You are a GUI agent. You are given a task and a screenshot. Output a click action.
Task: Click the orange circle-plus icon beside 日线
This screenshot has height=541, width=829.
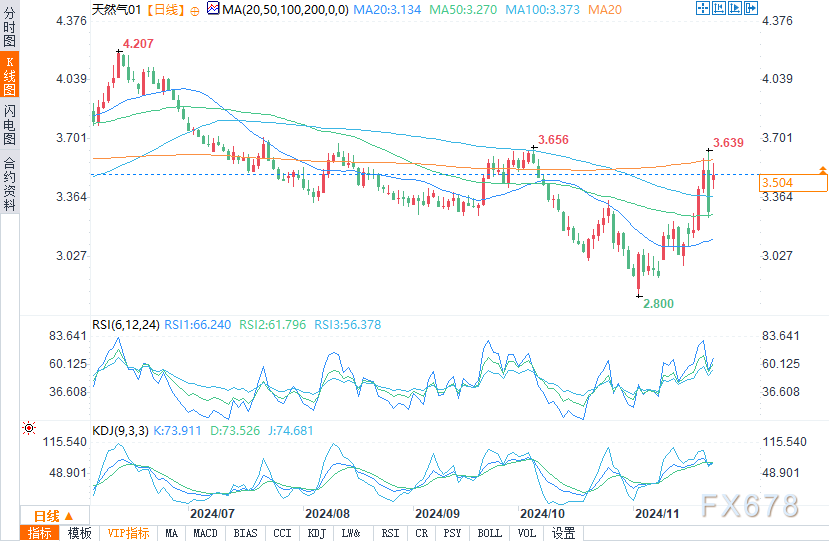(195, 11)
